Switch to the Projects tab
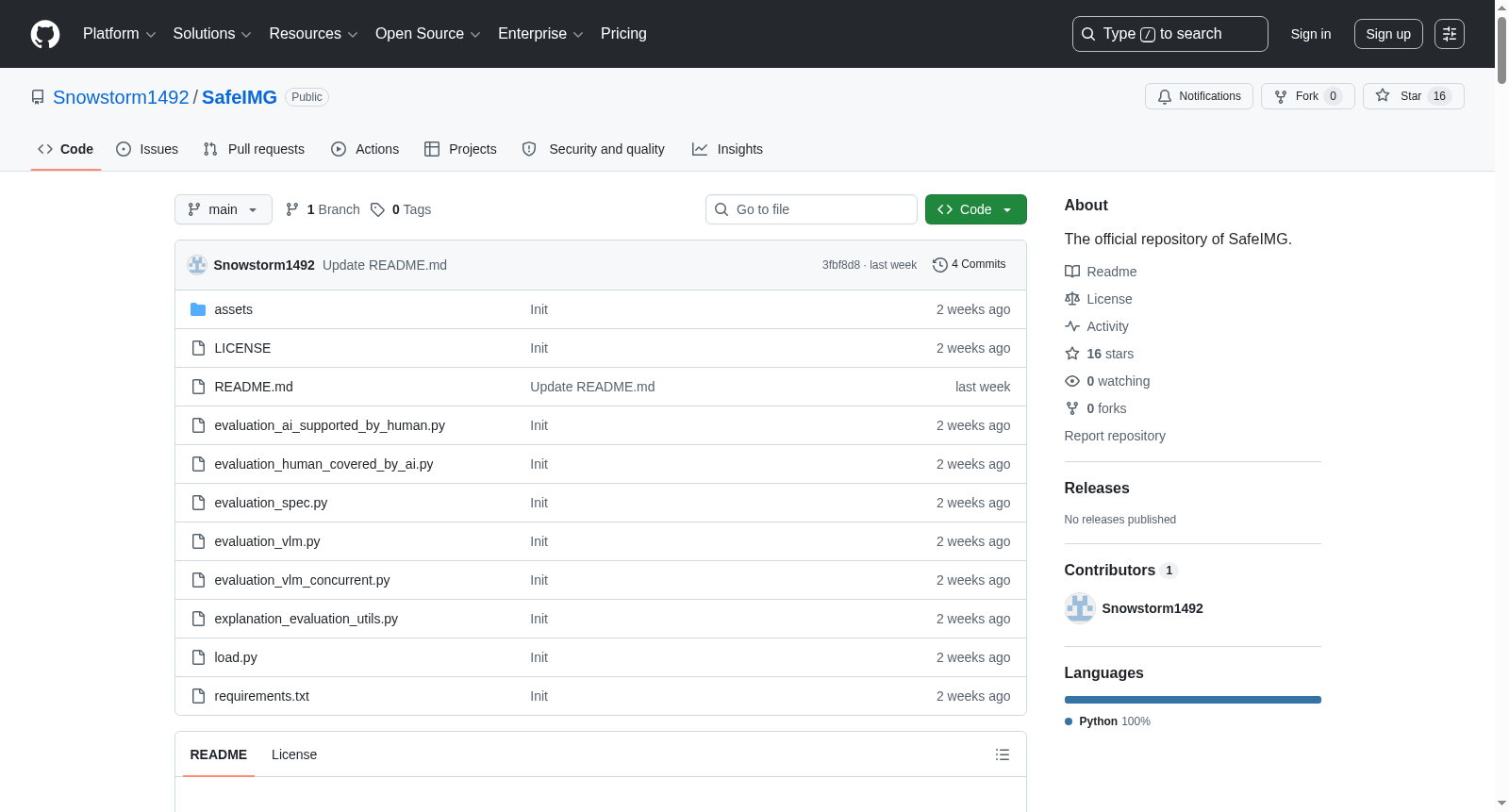 click(460, 149)
